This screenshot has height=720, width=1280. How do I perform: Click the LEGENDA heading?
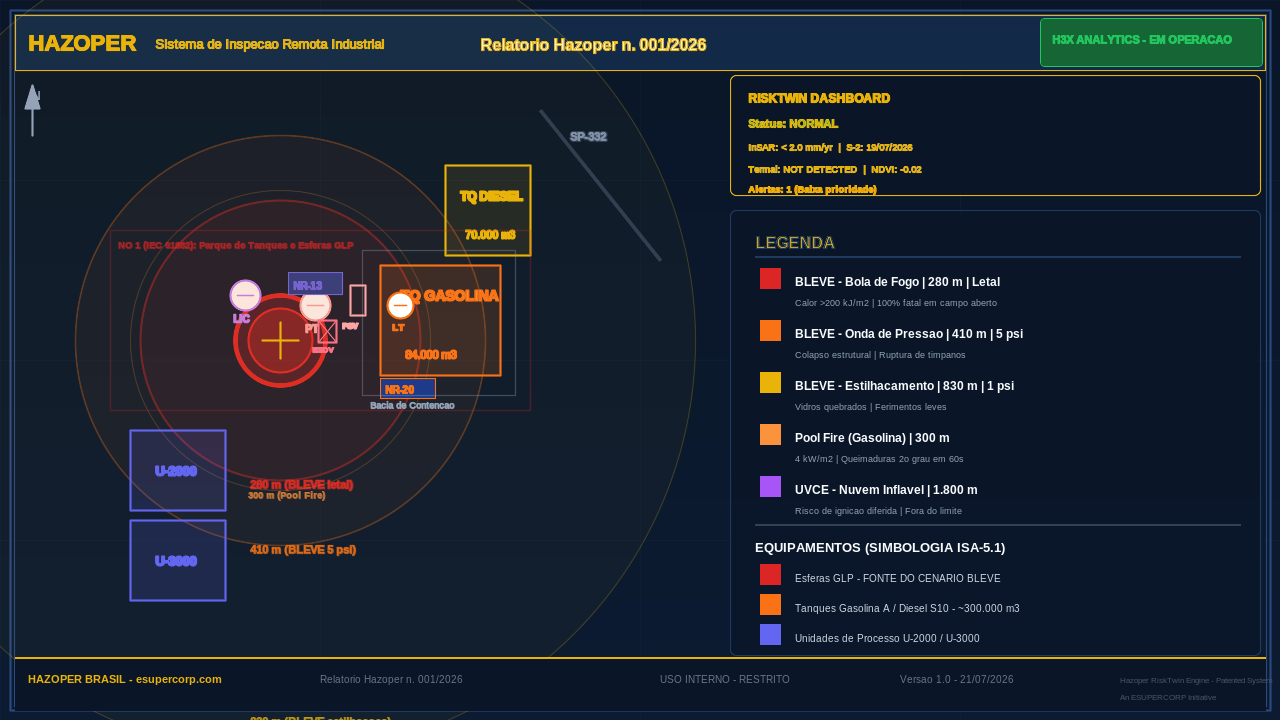(x=795, y=242)
